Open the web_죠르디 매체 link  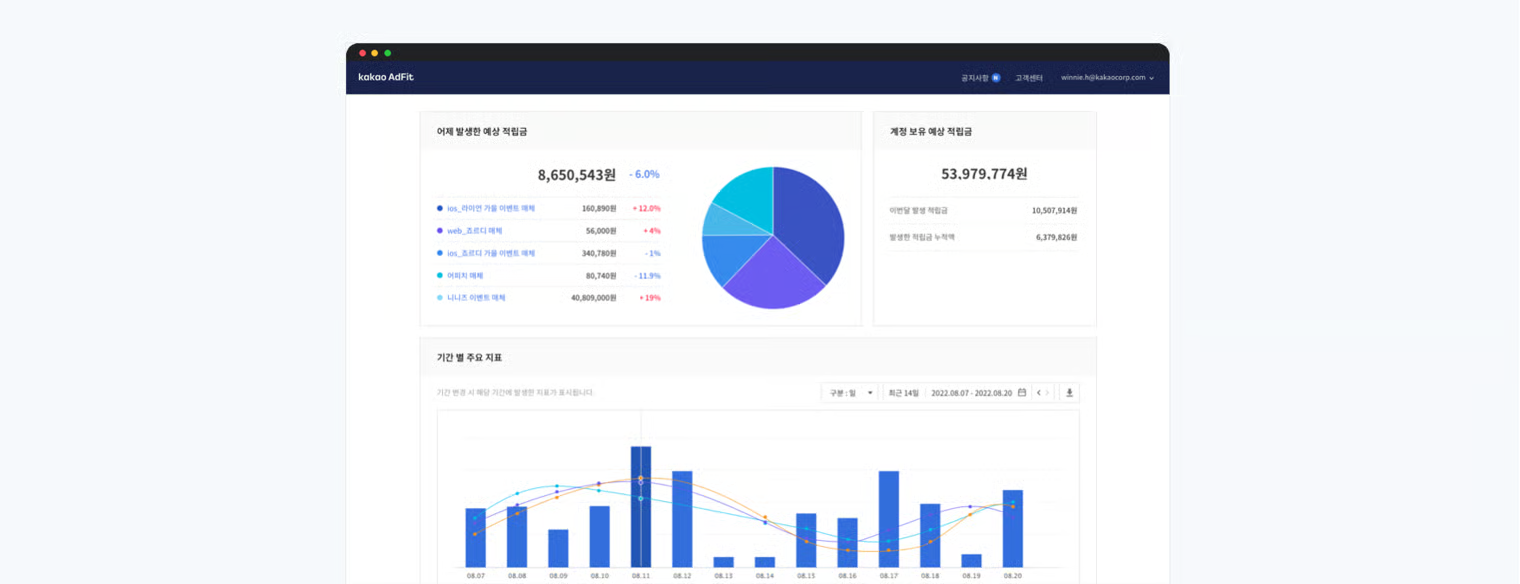coord(474,231)
